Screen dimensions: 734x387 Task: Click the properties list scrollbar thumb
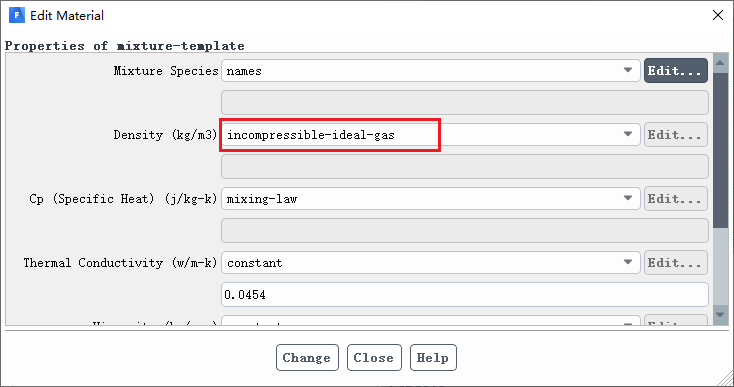(x=720, y=150)
